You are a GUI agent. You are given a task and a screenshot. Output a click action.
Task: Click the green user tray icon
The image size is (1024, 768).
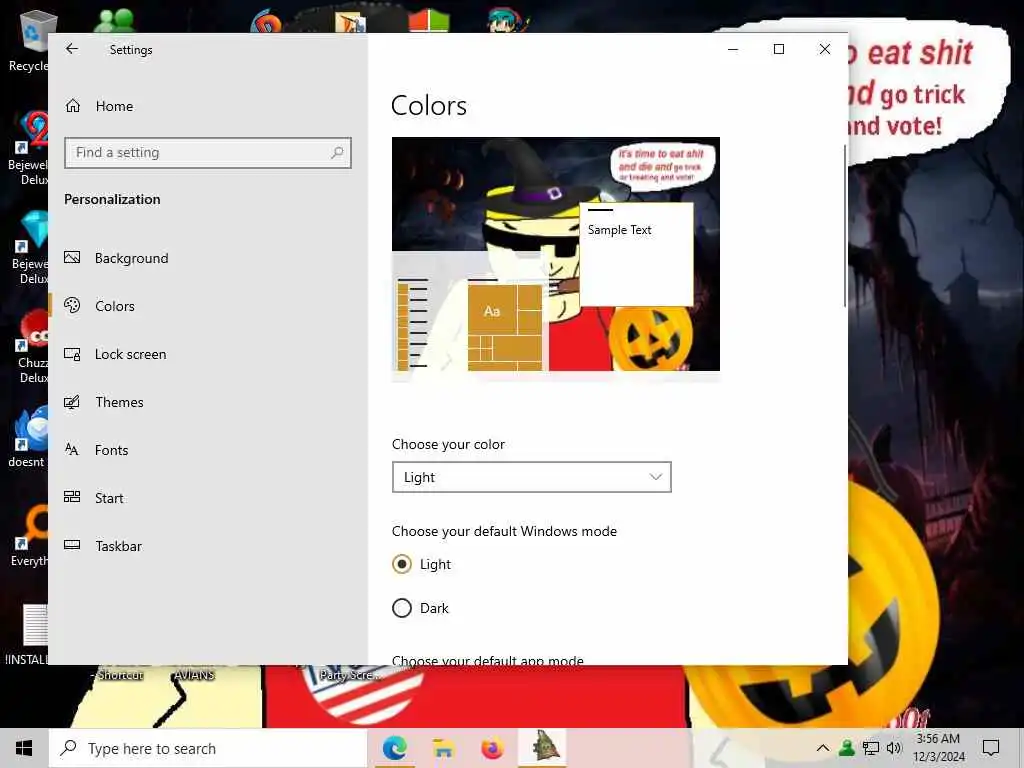pyautogui.click(x=847, y=748)
